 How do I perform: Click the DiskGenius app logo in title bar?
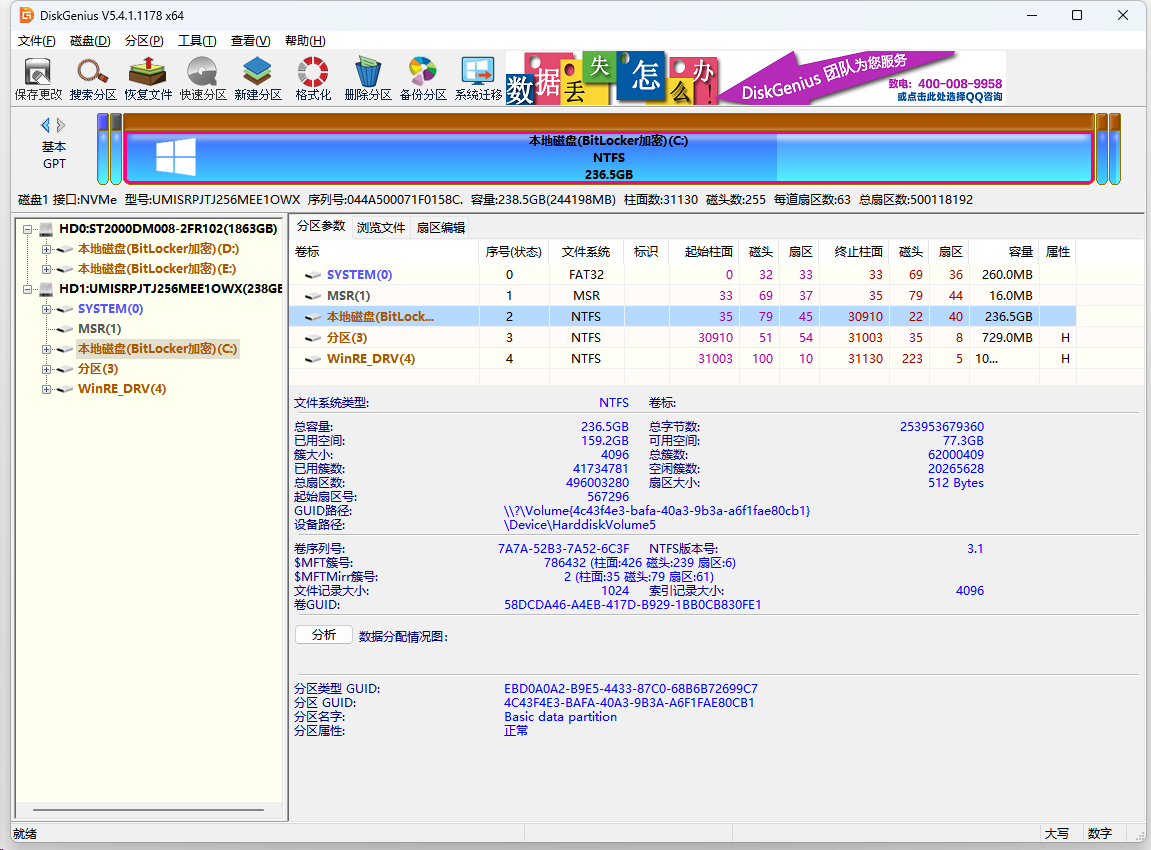tap(27, 15)
